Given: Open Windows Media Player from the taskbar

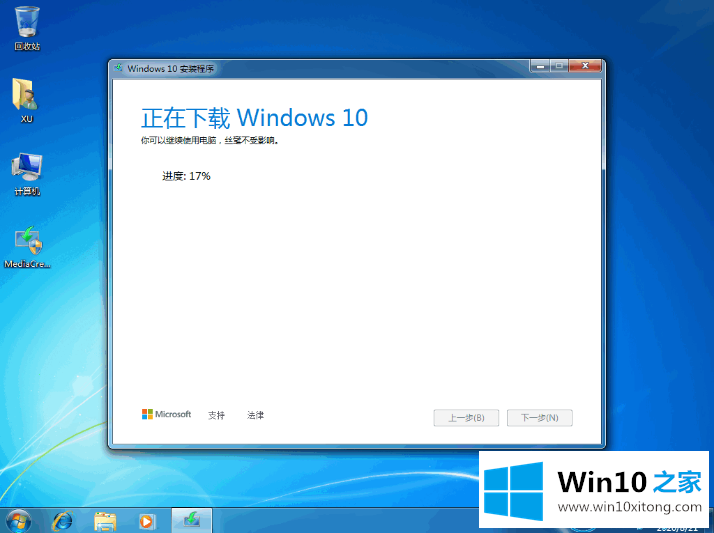Looking at the screenshot, I should coord(147,521).
